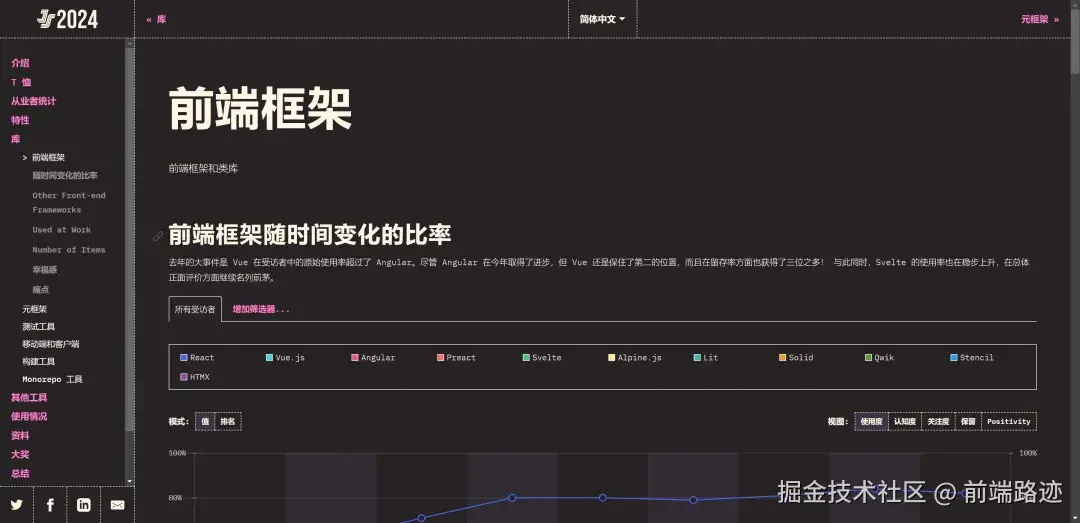Open 构建工具 in the sidebar
This screenshot has height=523, width=1080.
click(39, 362)
